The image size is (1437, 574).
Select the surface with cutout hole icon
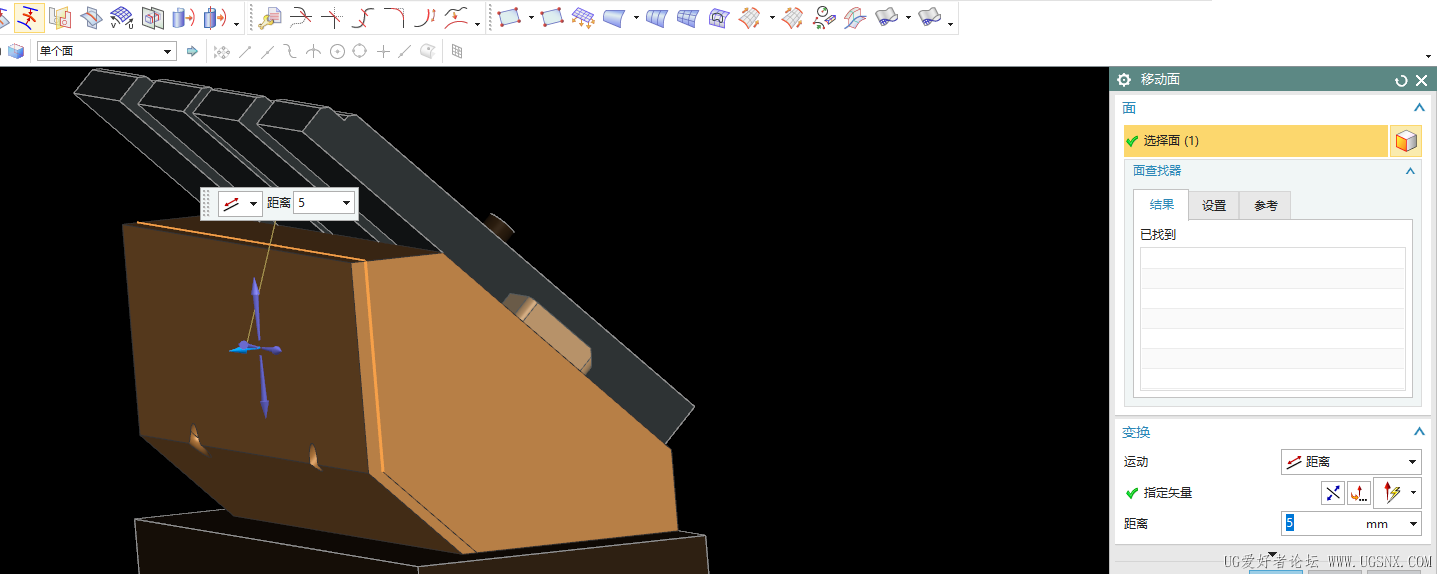point(718,17)
